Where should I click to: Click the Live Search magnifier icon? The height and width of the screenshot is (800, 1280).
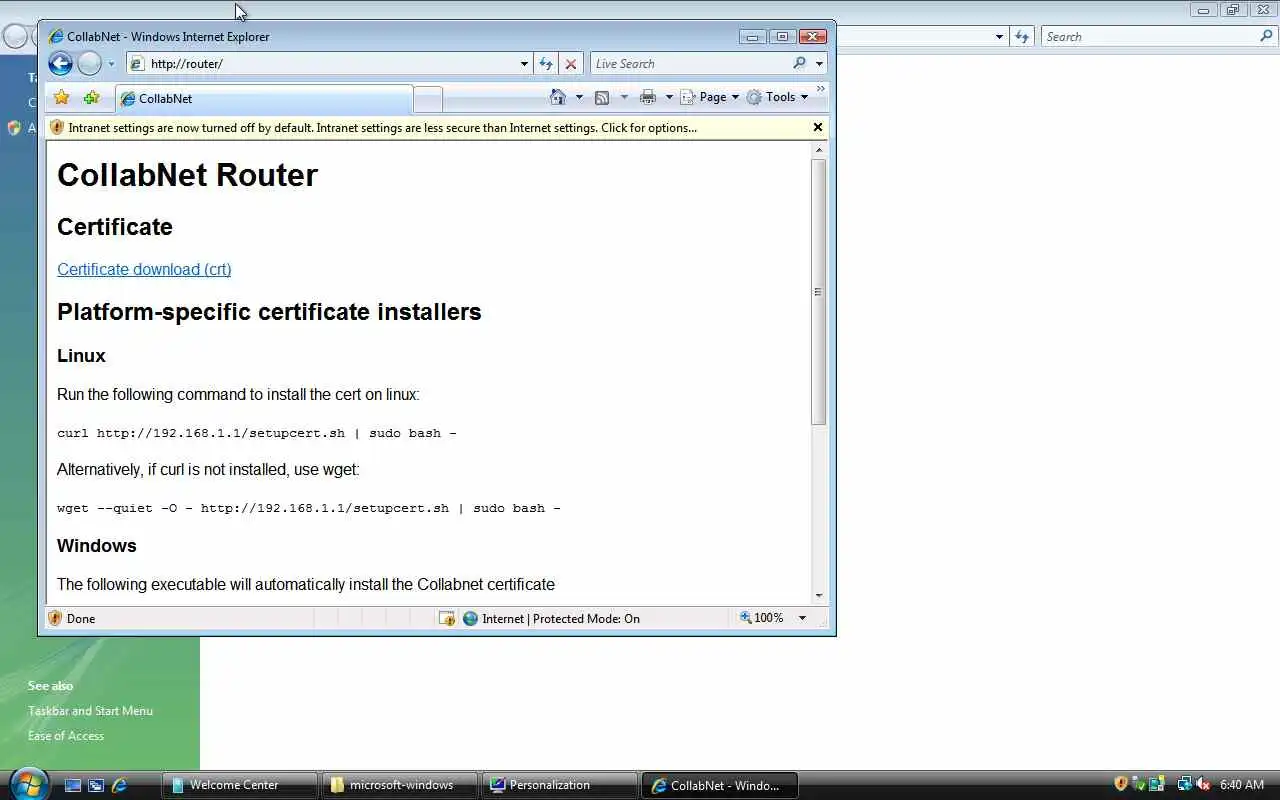[799, 63]
